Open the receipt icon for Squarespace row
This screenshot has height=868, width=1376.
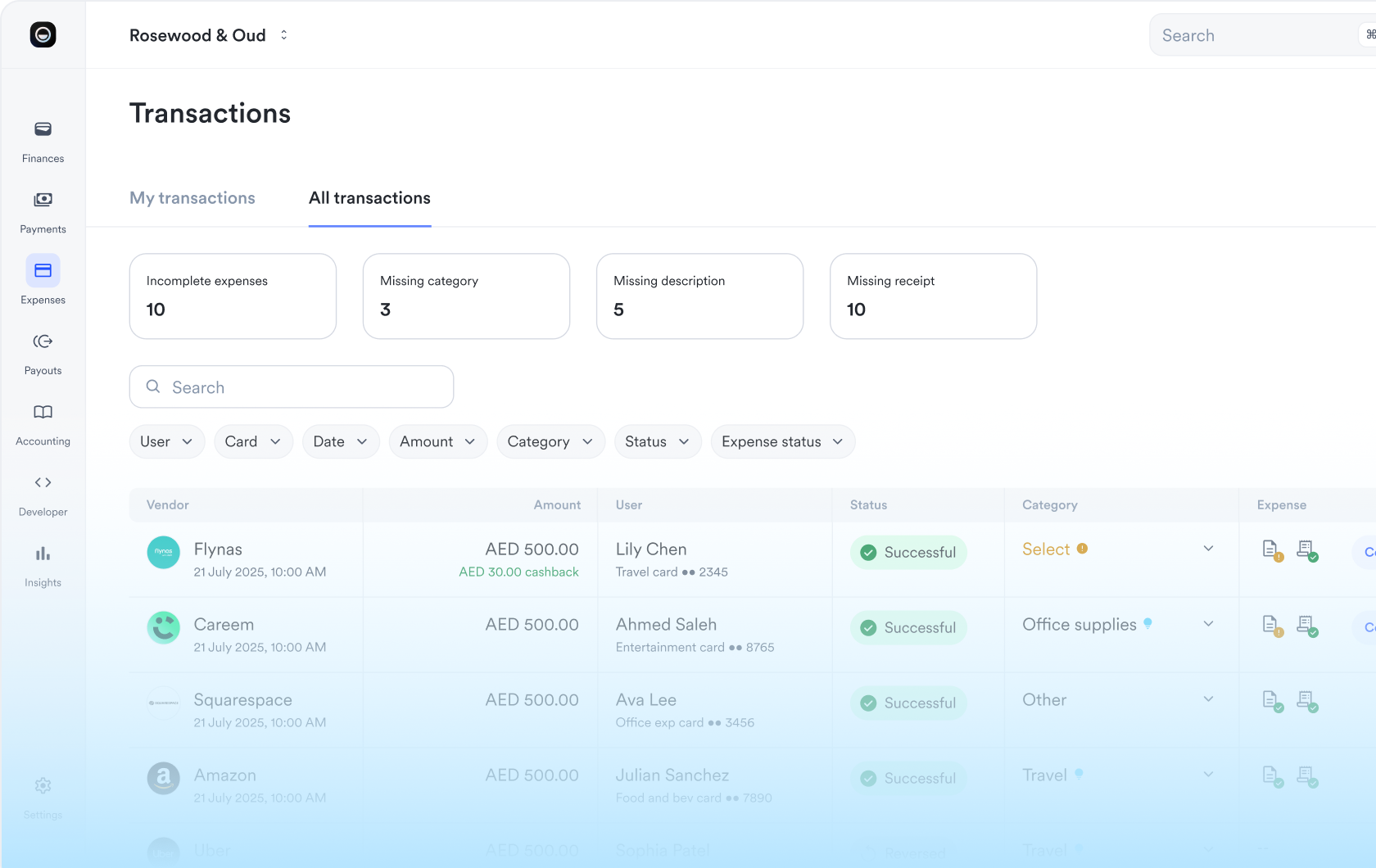[1306, 701]
